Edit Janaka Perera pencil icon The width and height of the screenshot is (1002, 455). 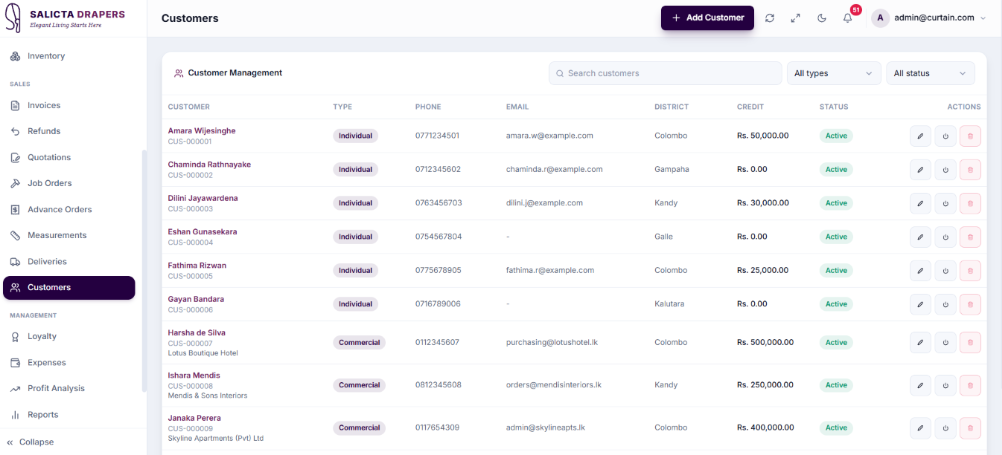point(920,428)
